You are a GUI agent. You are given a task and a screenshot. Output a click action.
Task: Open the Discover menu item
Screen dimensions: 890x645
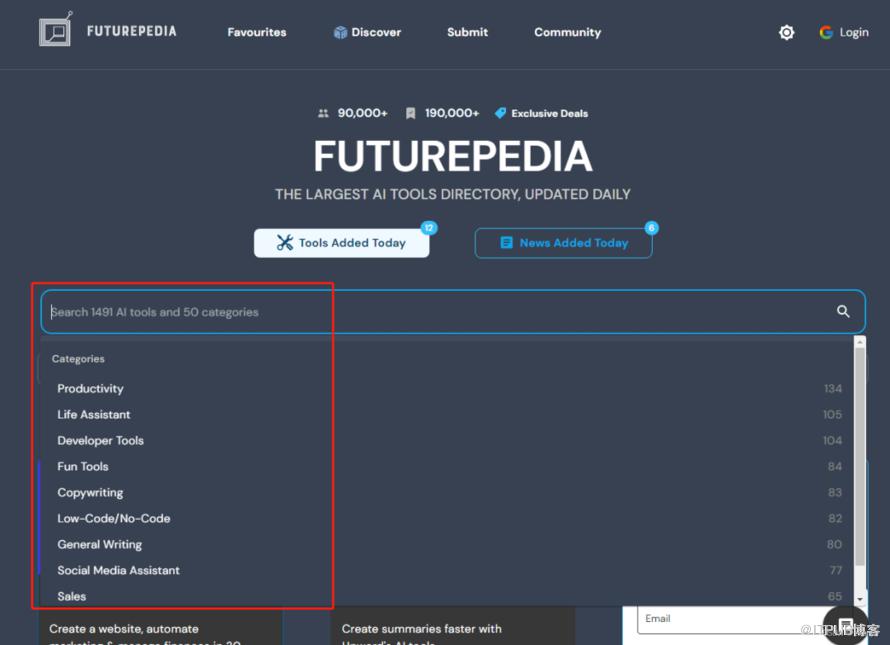tap(367, 32)
